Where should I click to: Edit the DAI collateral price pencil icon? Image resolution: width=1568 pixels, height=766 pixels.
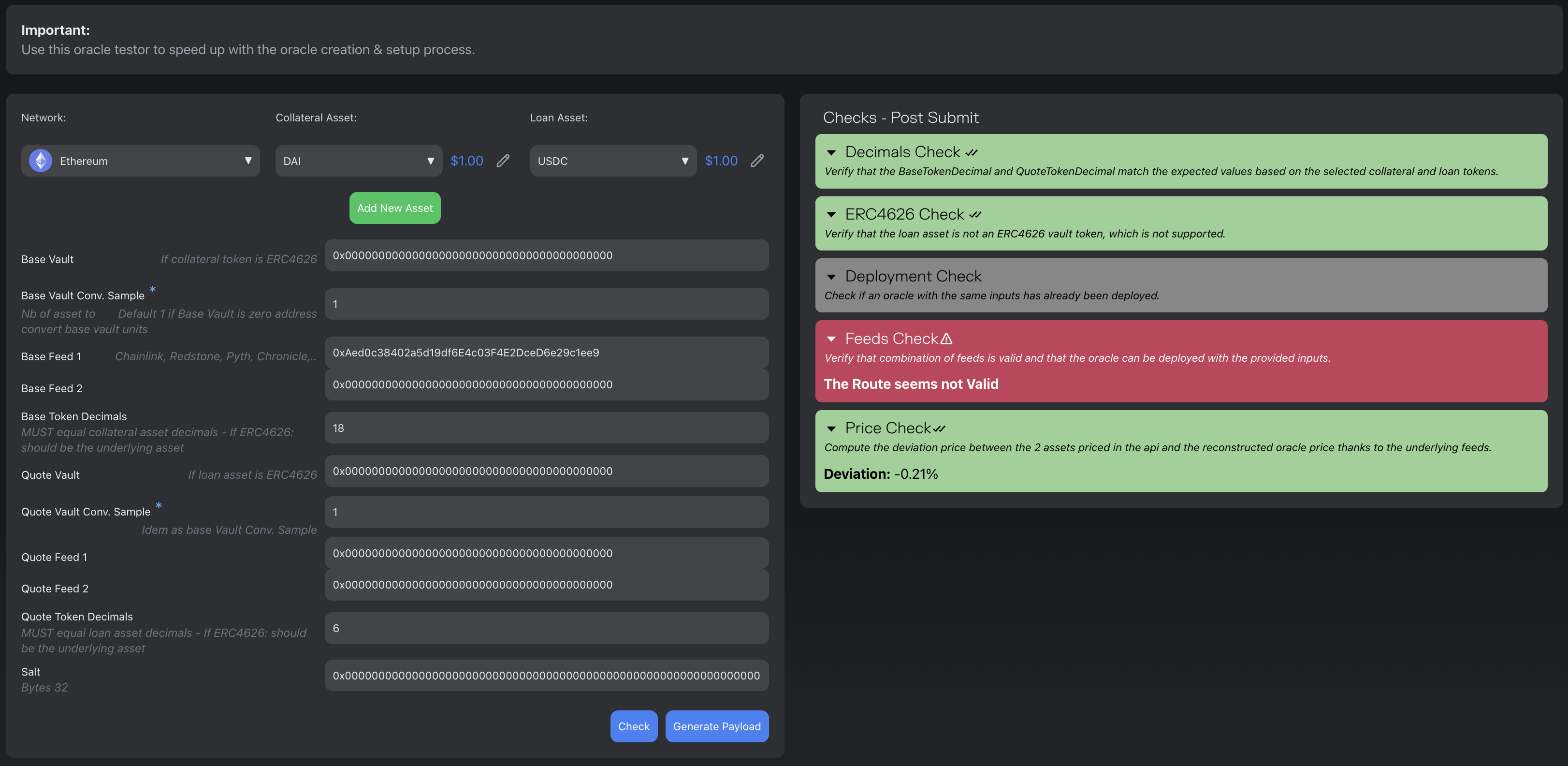503,161
